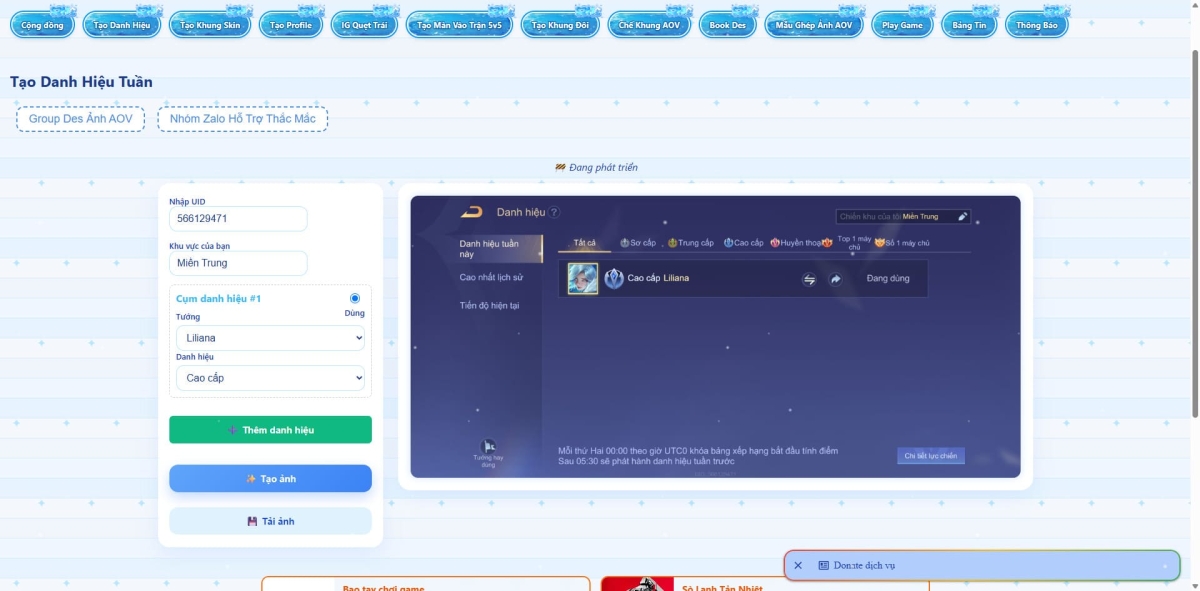Click Chi tiết lực chiến button in preview
This screenshot has height=591, width=1200.
[931, 456]
